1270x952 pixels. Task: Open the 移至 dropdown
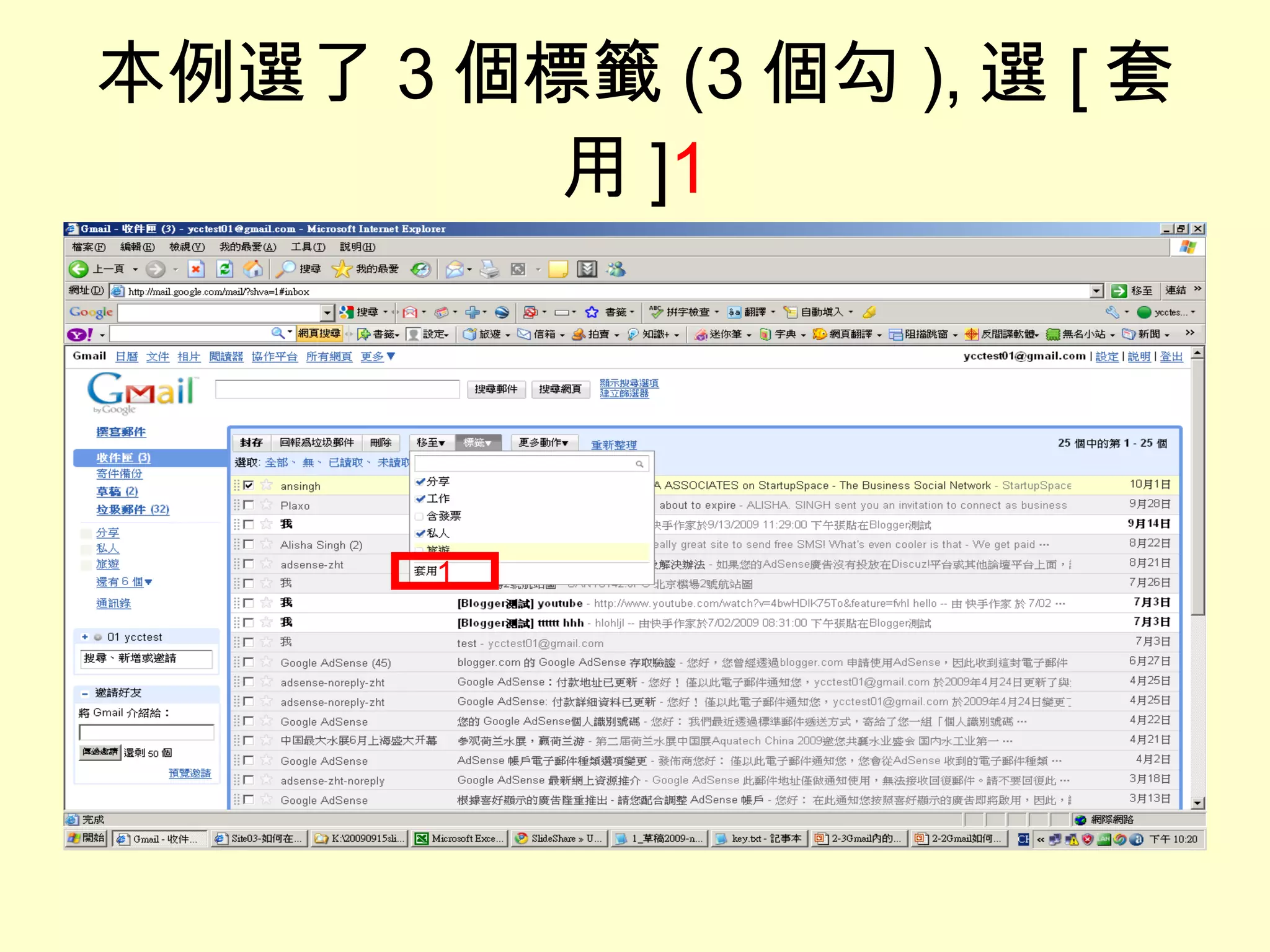pyautogui.click(x=430, y=443)
